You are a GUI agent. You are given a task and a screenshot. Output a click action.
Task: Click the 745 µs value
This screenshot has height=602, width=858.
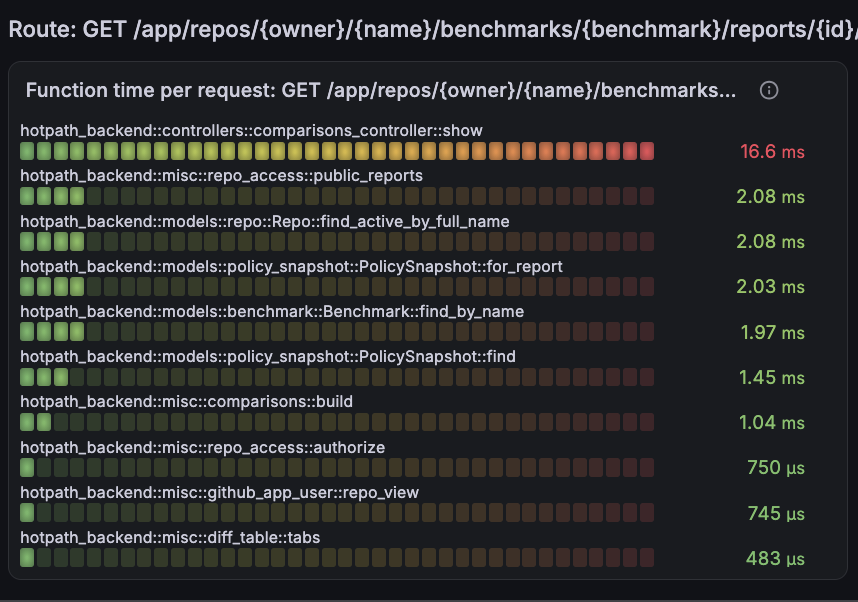[x=776, y=513]
